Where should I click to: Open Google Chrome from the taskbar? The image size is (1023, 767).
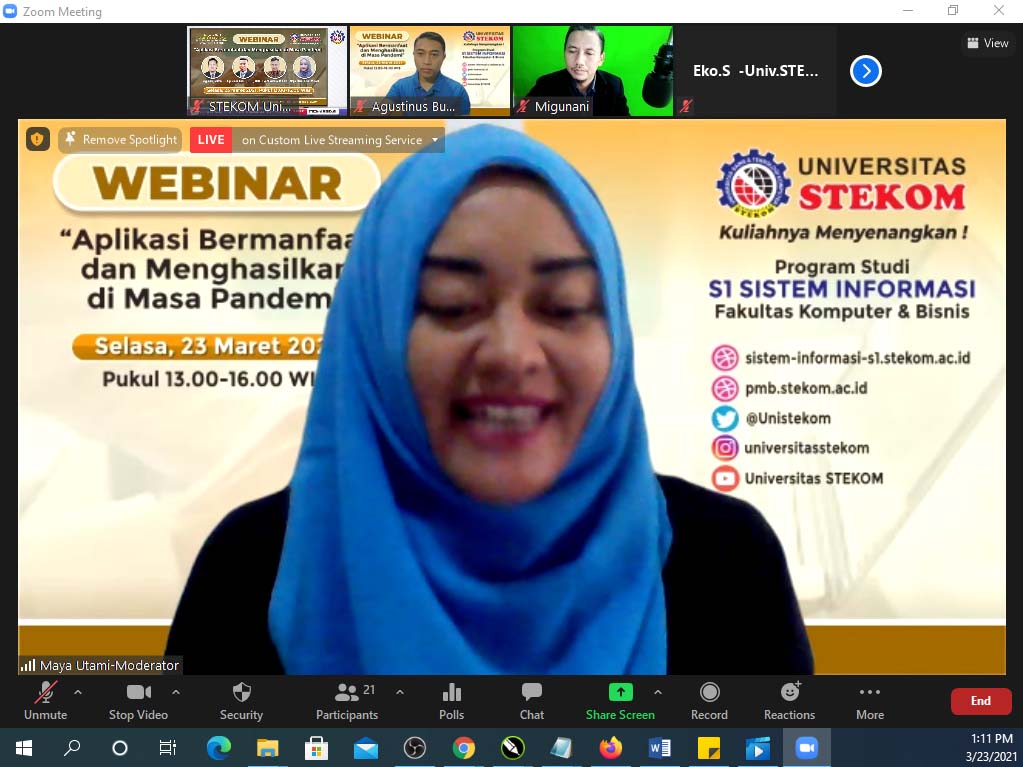464,747
